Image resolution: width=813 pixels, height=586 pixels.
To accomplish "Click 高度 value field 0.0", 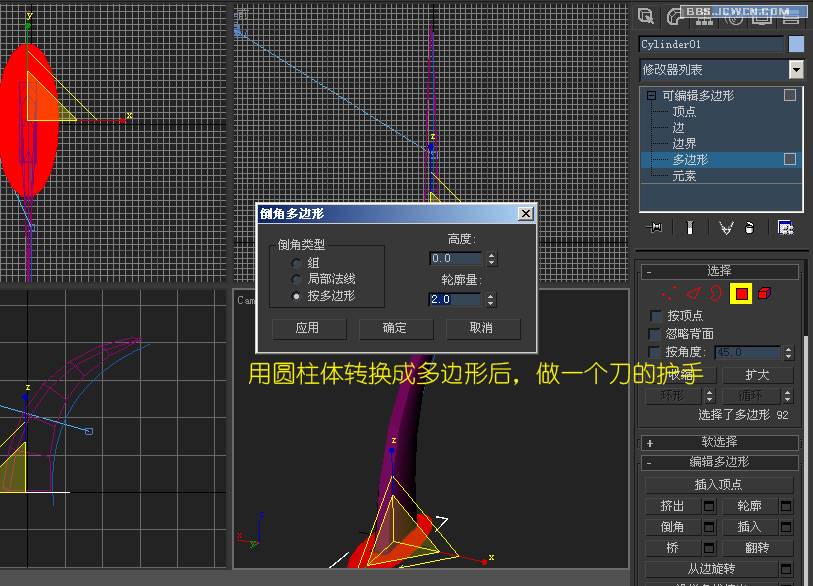I will pyautogui.click(x=456, y=258).
